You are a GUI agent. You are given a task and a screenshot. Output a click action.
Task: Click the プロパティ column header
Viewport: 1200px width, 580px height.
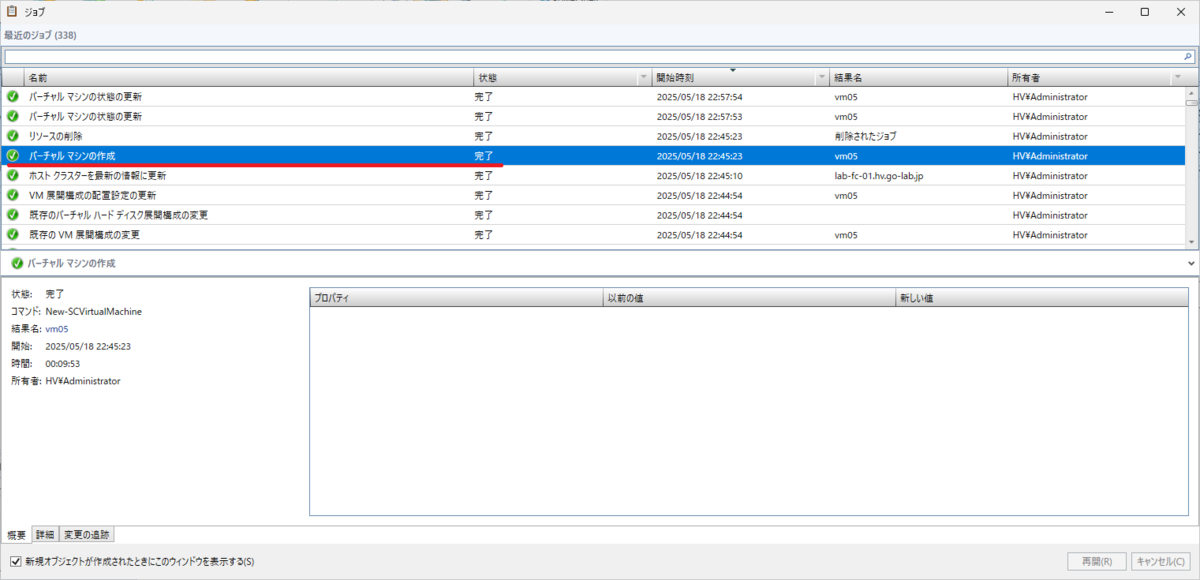[x=456, y=298]
